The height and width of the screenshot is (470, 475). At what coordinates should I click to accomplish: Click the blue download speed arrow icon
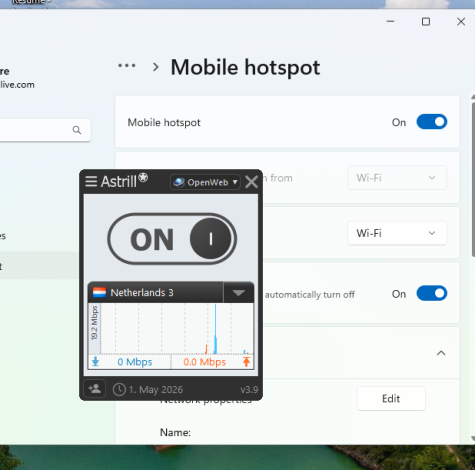coord(96,362)
